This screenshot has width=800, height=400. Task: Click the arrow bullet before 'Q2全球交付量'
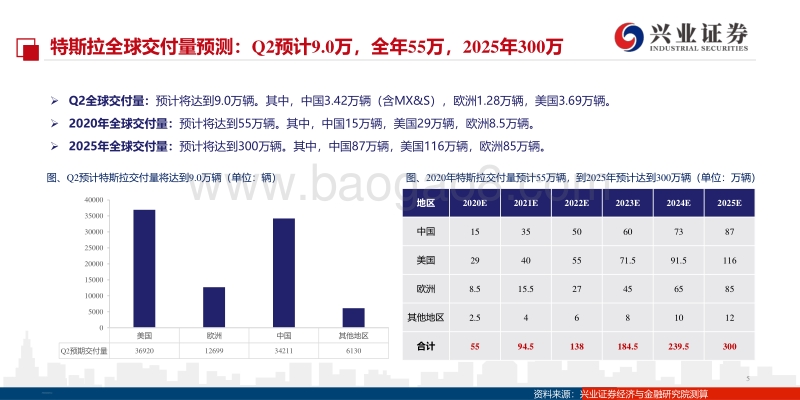[55, 101]
